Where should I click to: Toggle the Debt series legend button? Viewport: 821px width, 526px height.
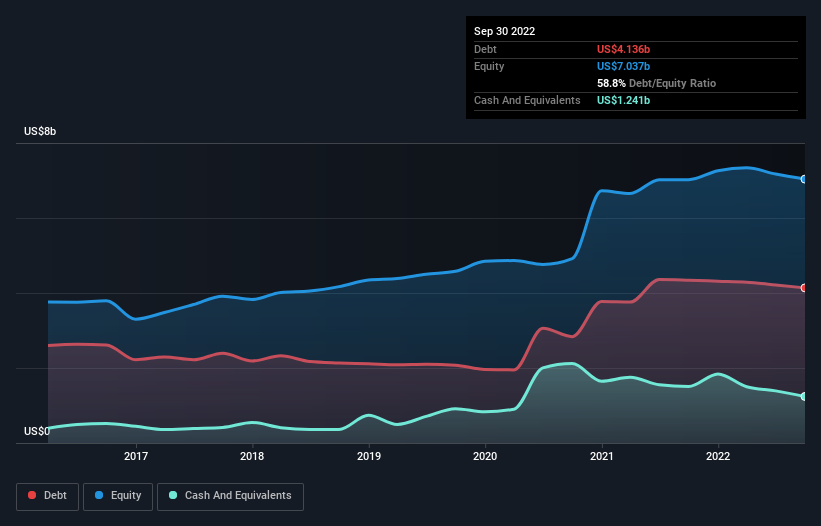[47, 496]
